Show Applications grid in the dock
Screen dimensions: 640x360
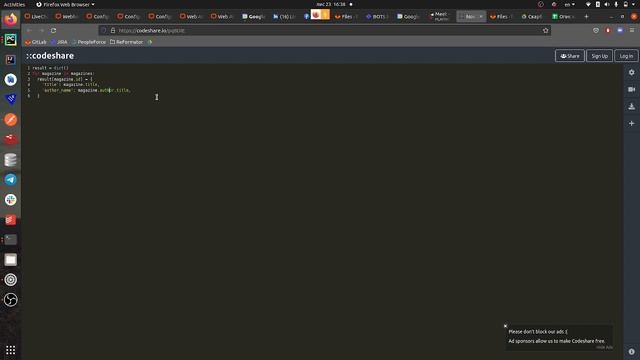[x=11, y=350]
